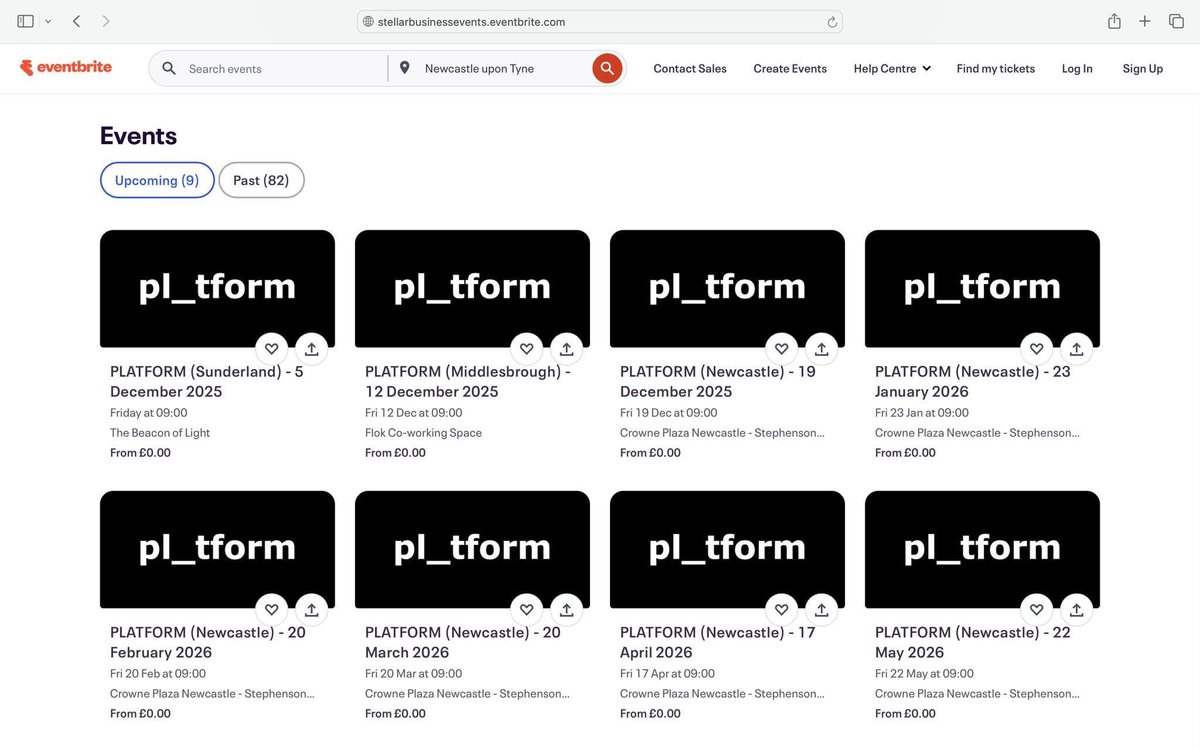Click "The Beacon of Light" venue text
The height and width of the screenshot is (750, 1200).
[160, 433]
